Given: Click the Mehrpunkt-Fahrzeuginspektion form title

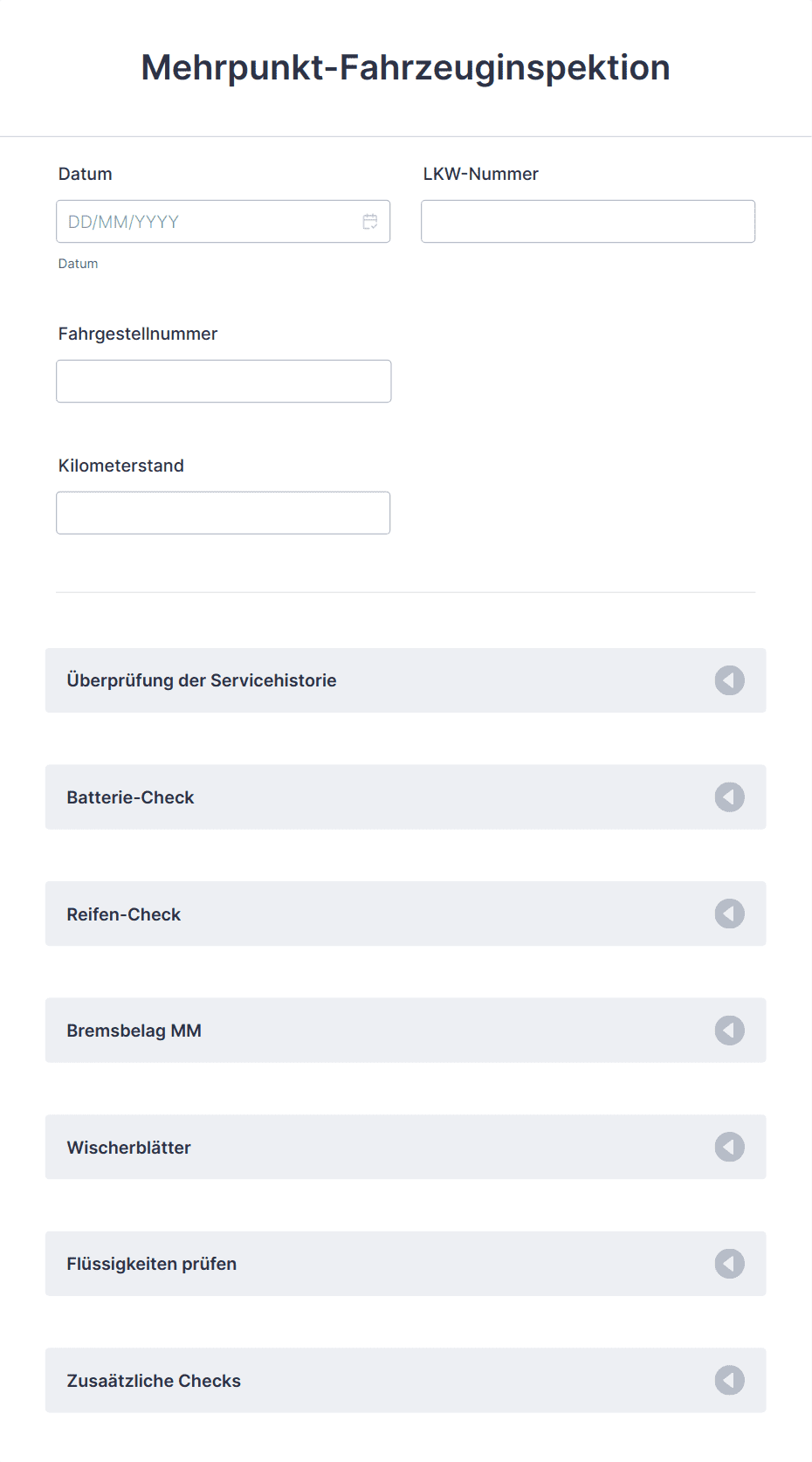Looking at the screenshot, I should click(406, 67).
